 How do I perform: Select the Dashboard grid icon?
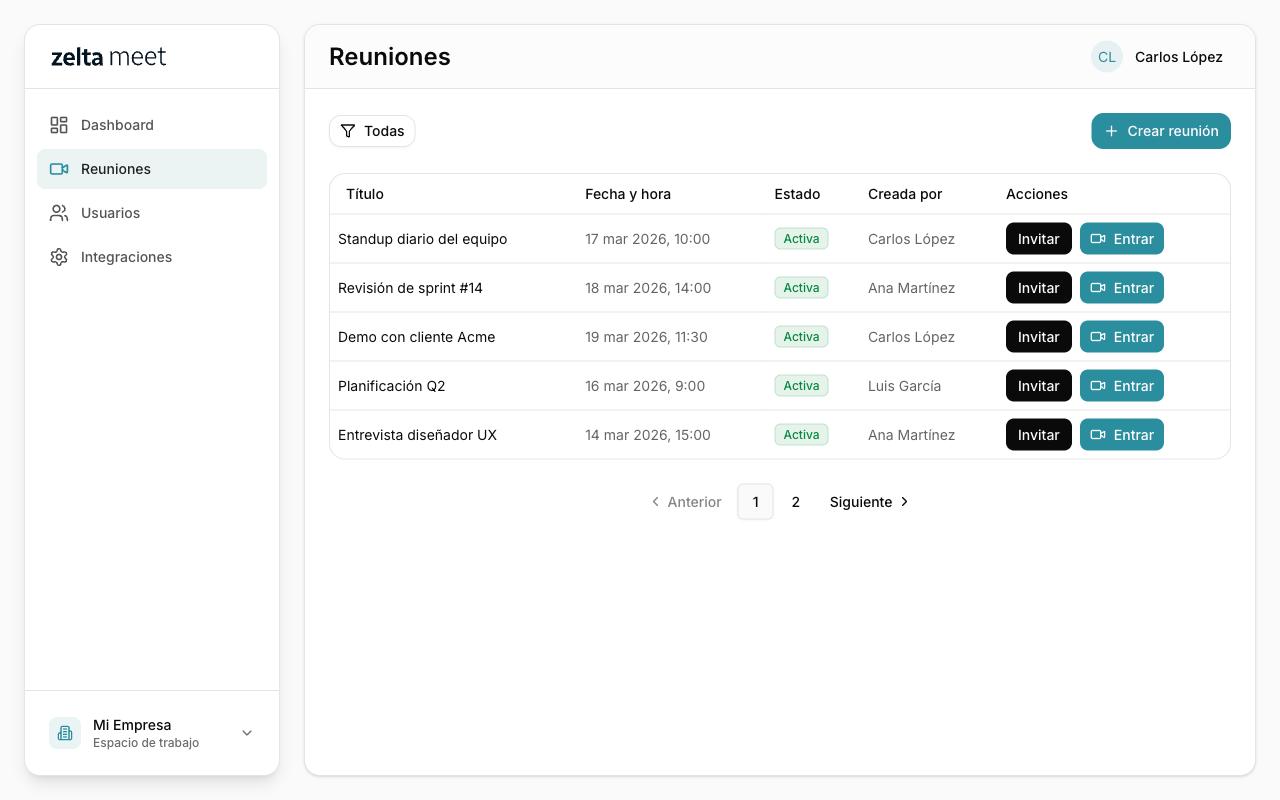[59, 124]
